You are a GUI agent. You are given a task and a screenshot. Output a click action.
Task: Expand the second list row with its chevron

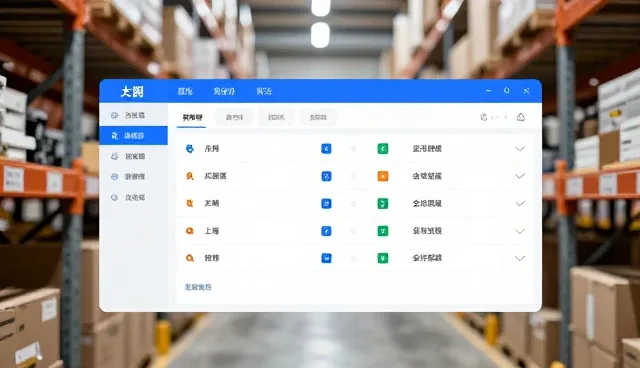520,176
